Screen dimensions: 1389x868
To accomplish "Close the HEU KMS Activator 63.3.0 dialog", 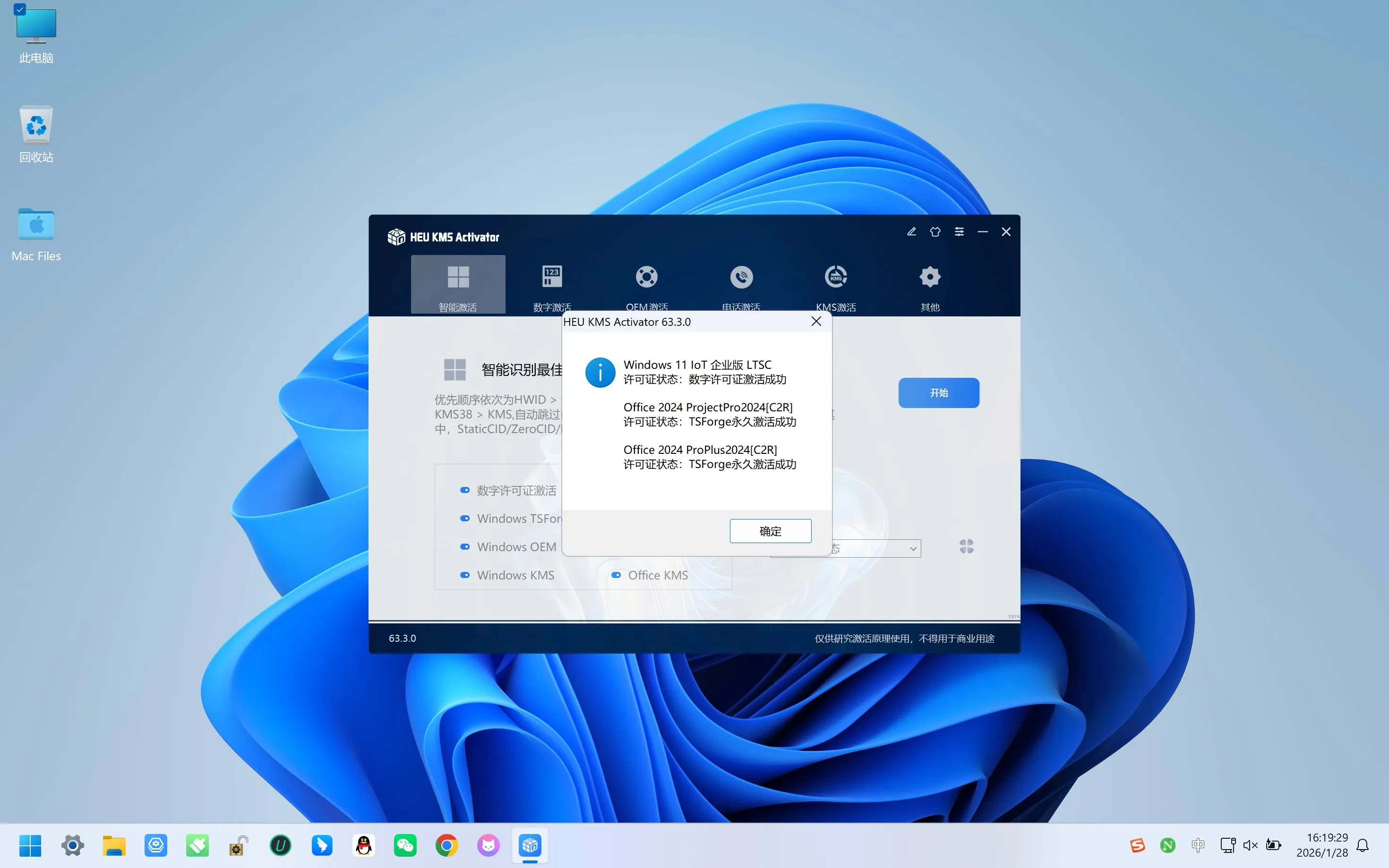I will (816, 322).
